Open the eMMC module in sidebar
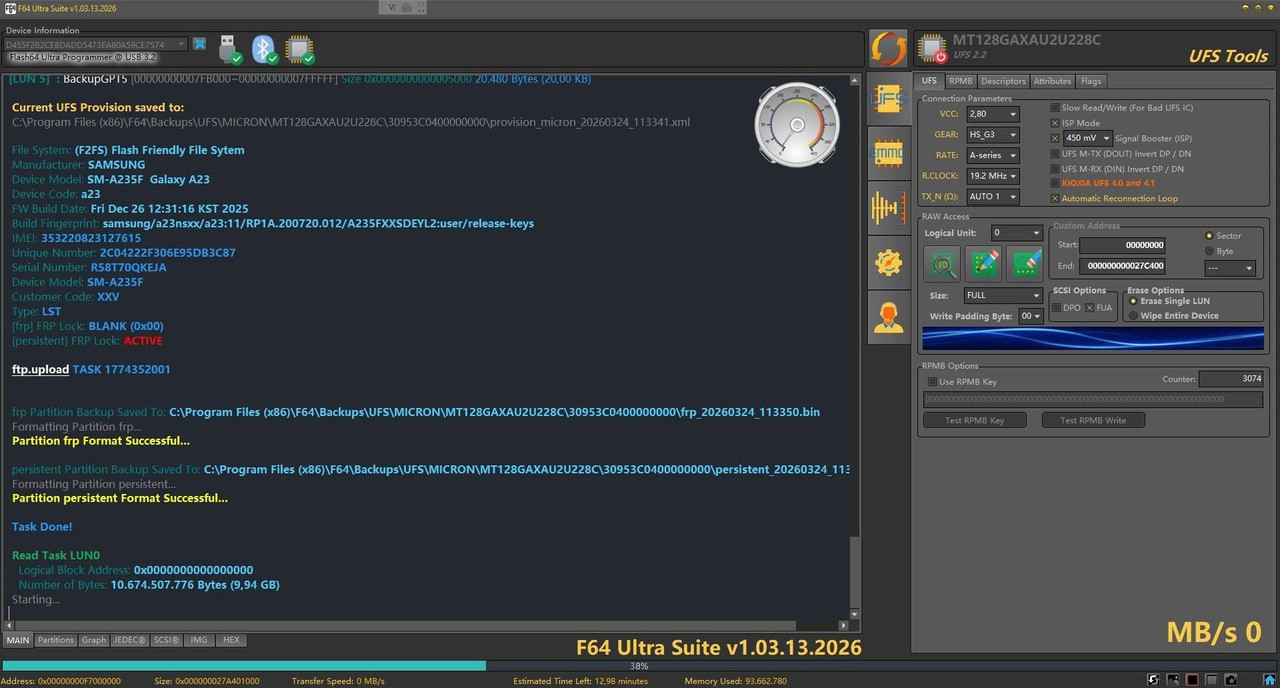 coord(888,152)
